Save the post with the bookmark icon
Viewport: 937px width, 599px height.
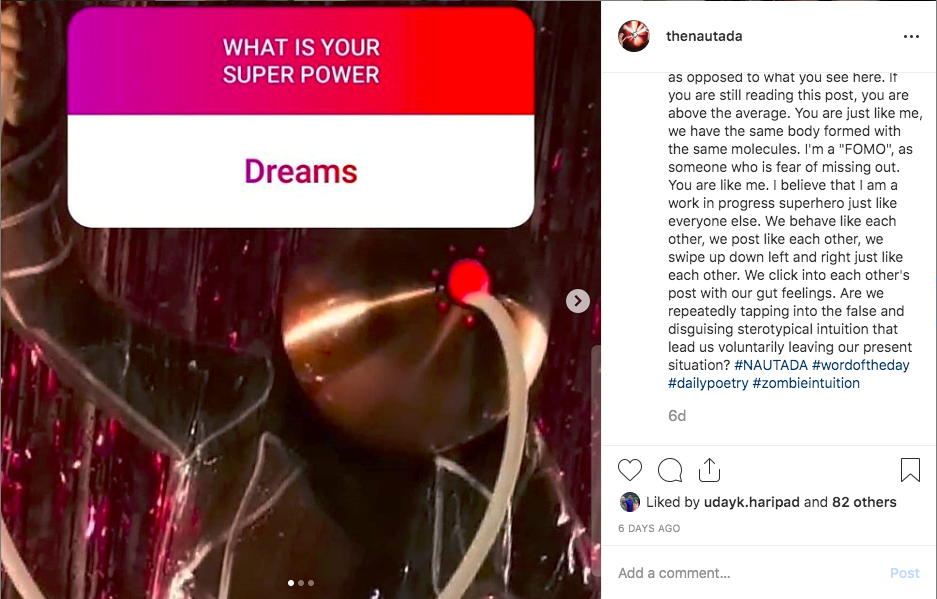(910, 470)
